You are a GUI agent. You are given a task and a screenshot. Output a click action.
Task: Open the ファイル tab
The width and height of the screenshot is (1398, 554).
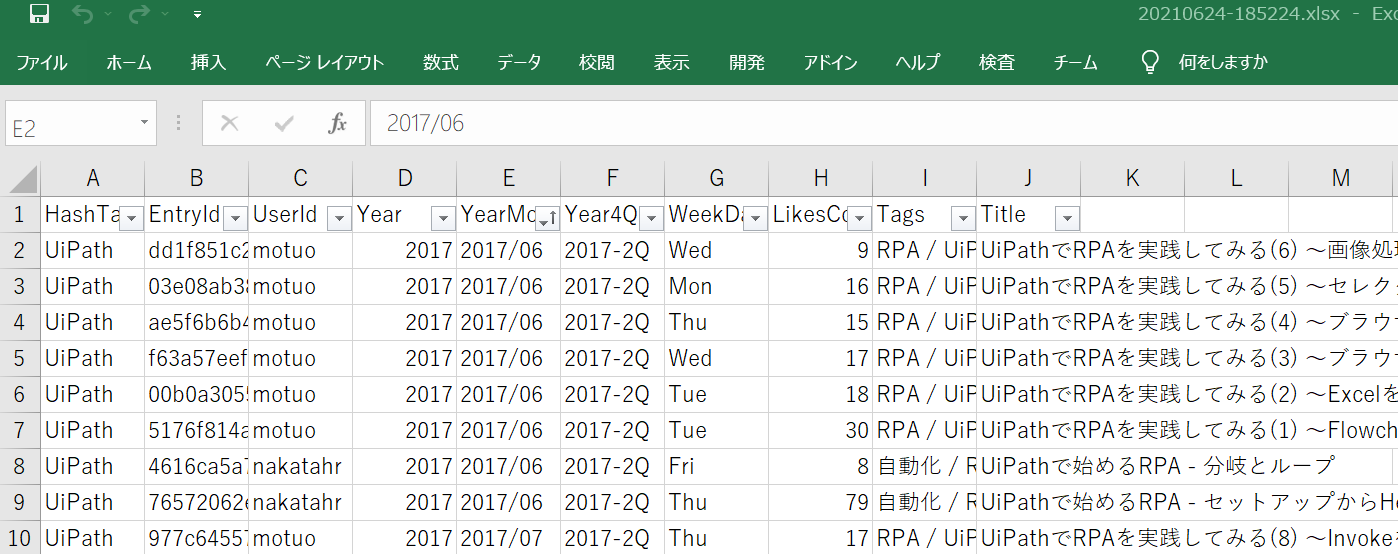point(42,62)
